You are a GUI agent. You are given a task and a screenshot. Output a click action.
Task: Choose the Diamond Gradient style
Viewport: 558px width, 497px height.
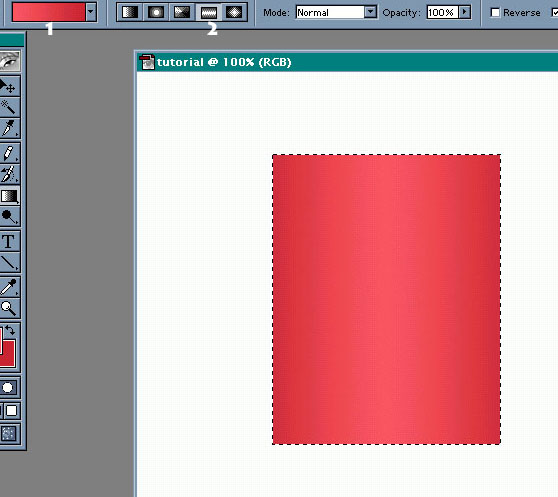(234, 12)
